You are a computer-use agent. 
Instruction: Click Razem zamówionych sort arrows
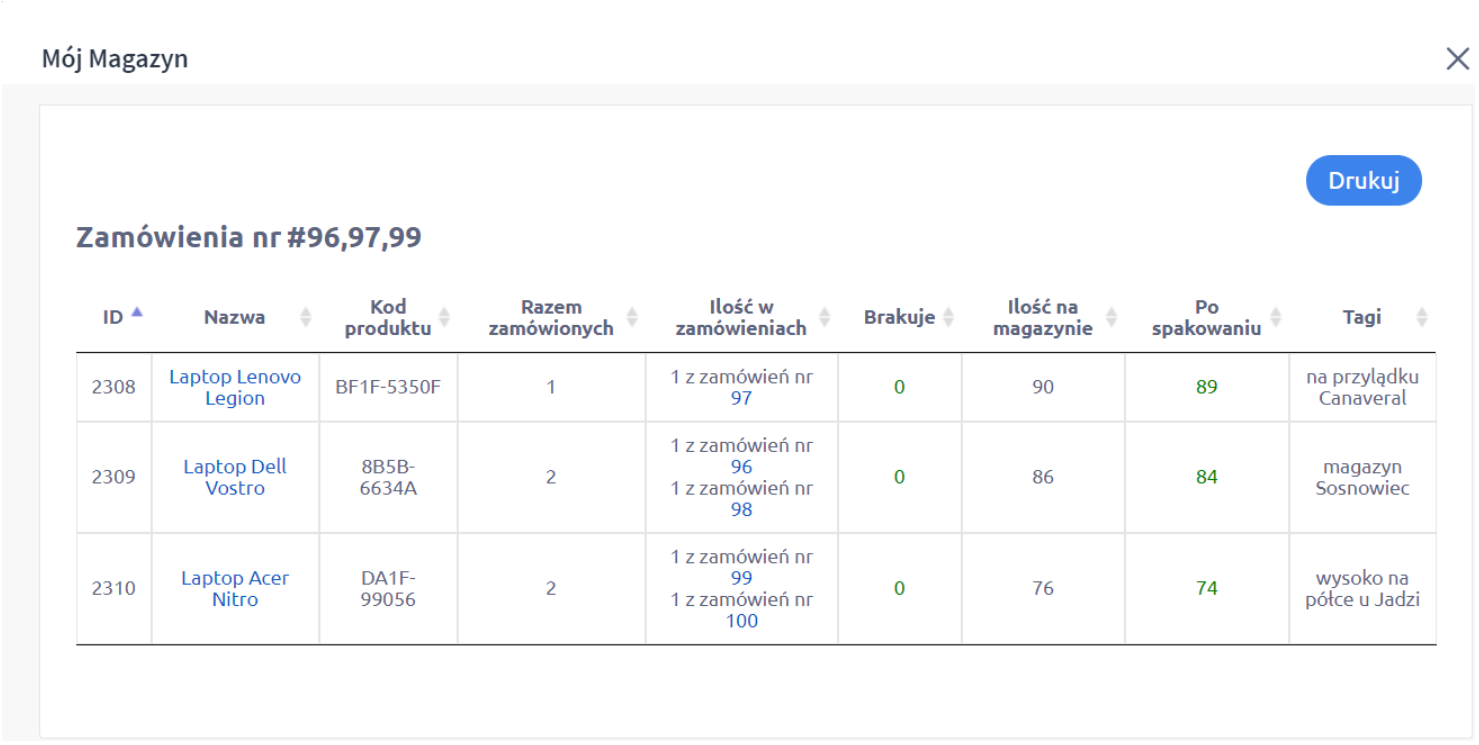[632, 317]
